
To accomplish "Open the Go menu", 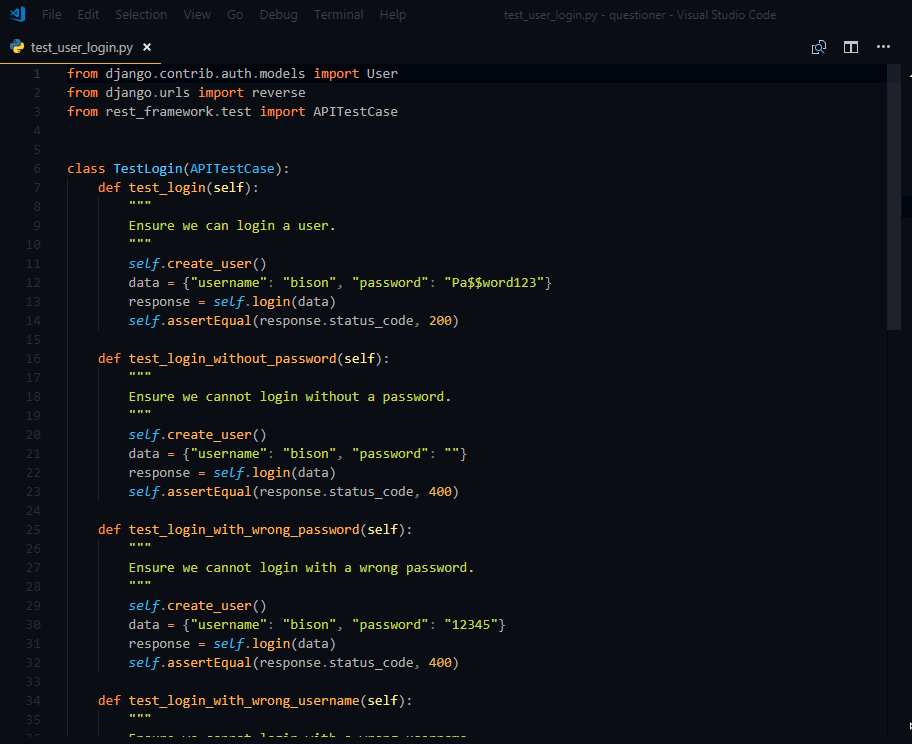I will pyautogui.click(x=234, y=14).
